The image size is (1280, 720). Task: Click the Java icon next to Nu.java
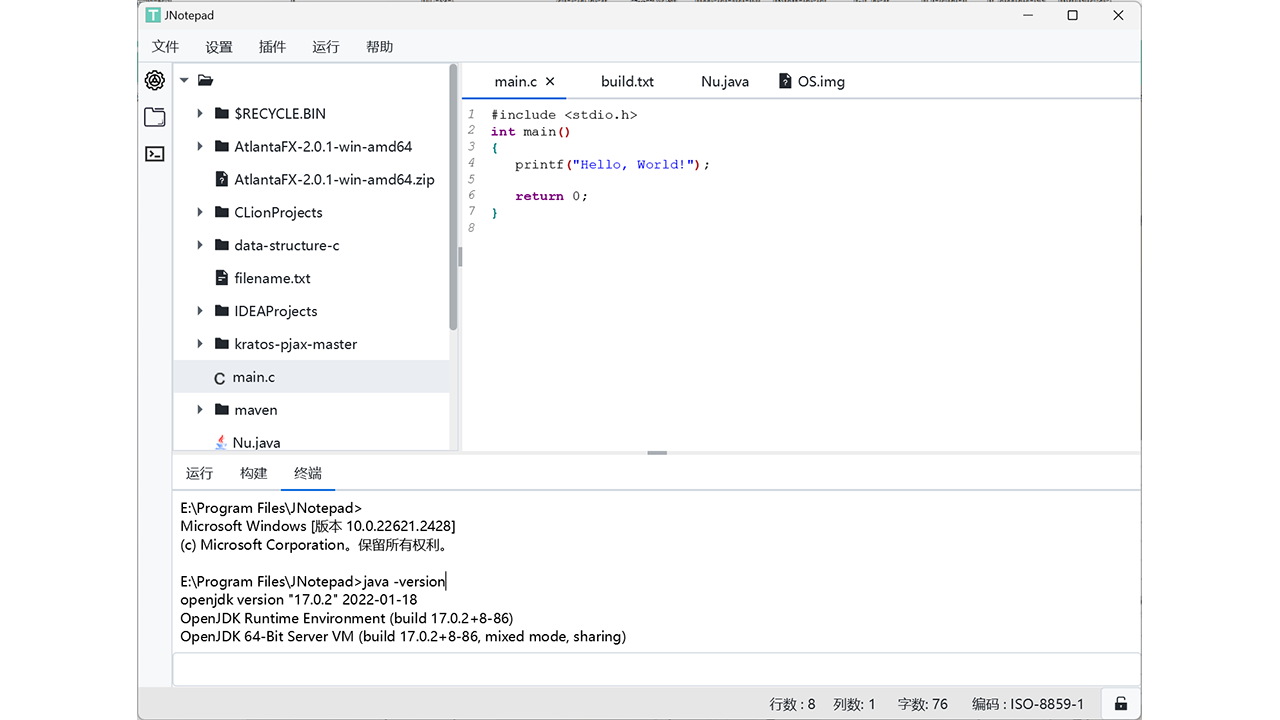[x=220, y=442]
